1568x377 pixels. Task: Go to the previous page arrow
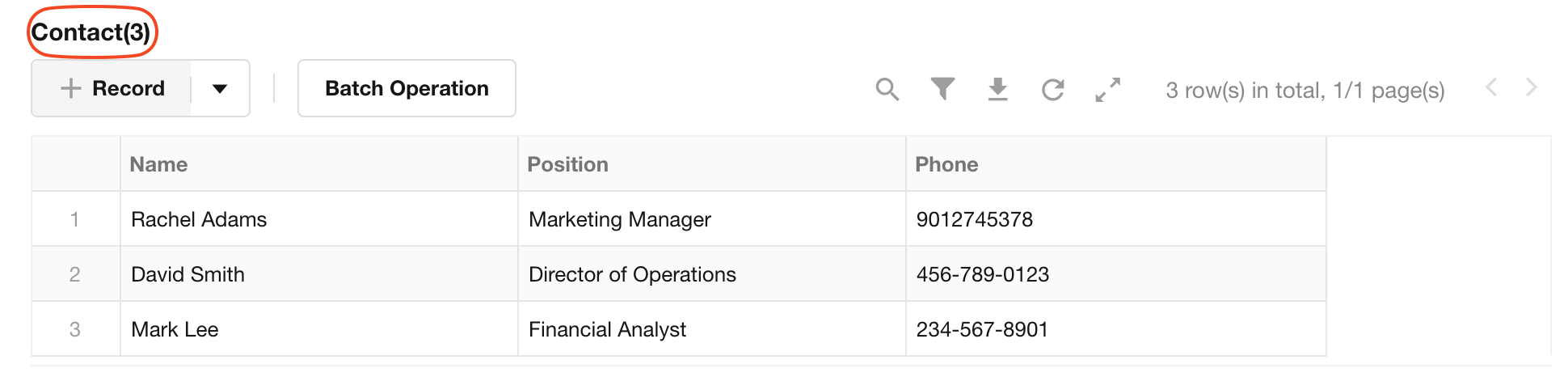point(1492,87)
